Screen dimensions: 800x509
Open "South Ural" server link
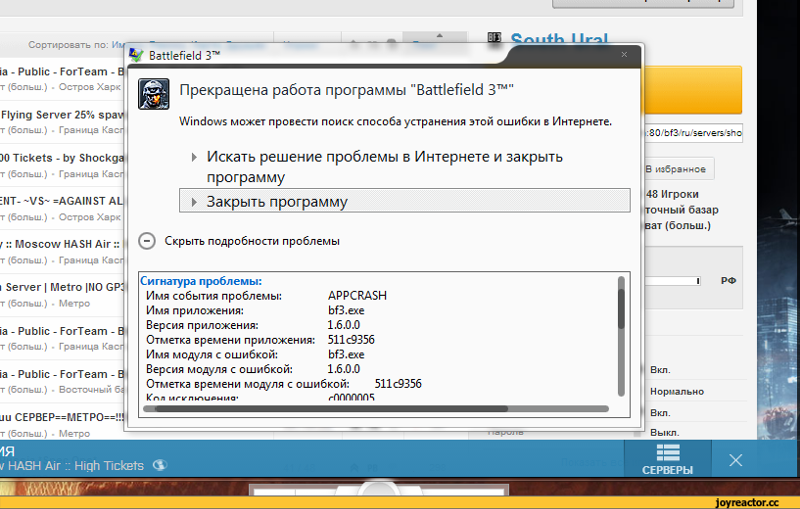[x=559, y=39]
